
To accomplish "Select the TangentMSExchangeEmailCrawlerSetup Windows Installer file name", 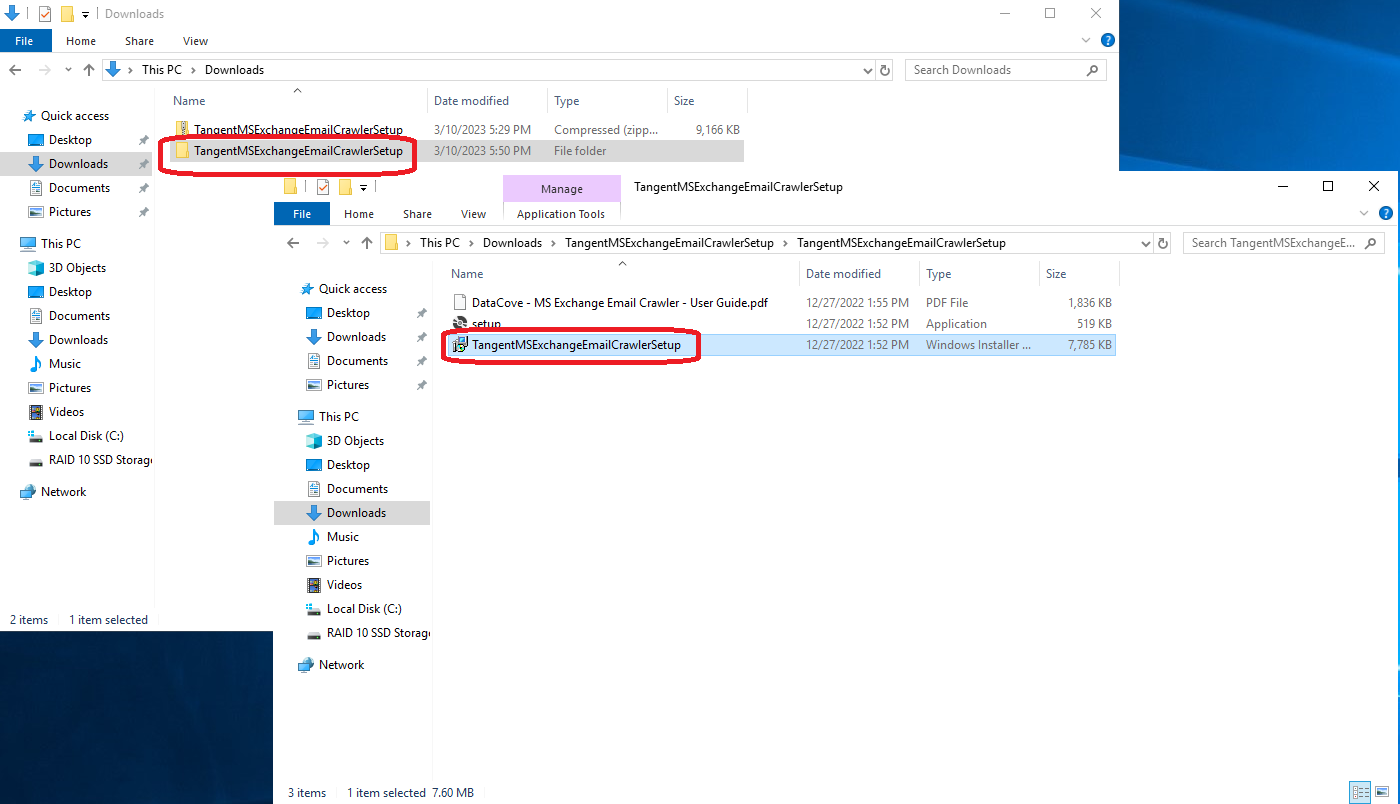I will point(576,345).
